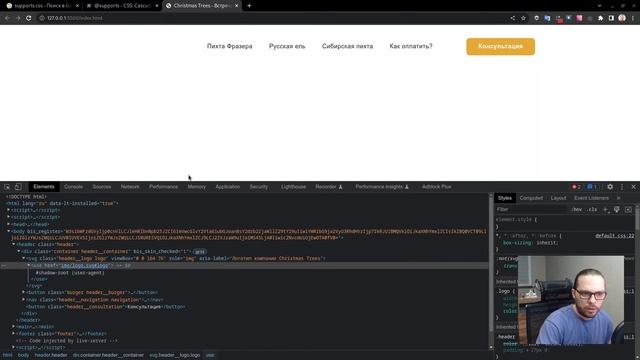Click the Консультация button
640x360 pixels.
pyautogui.click(x=500, y=47)
